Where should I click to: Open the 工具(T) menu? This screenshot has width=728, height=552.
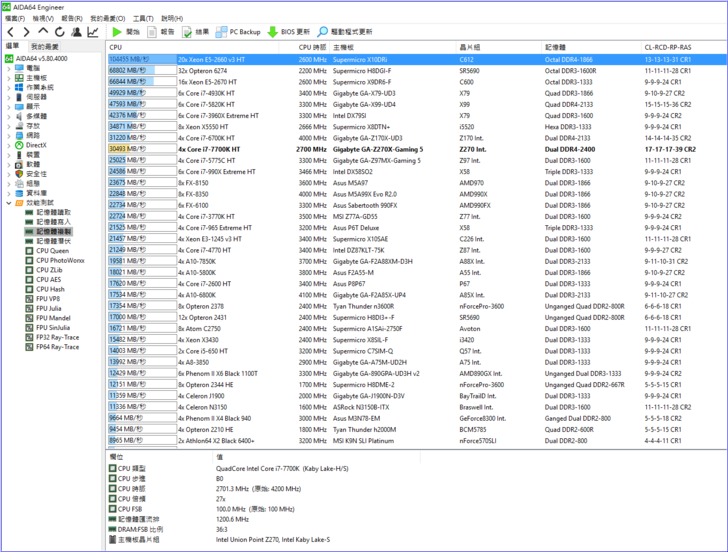point(143,18)
